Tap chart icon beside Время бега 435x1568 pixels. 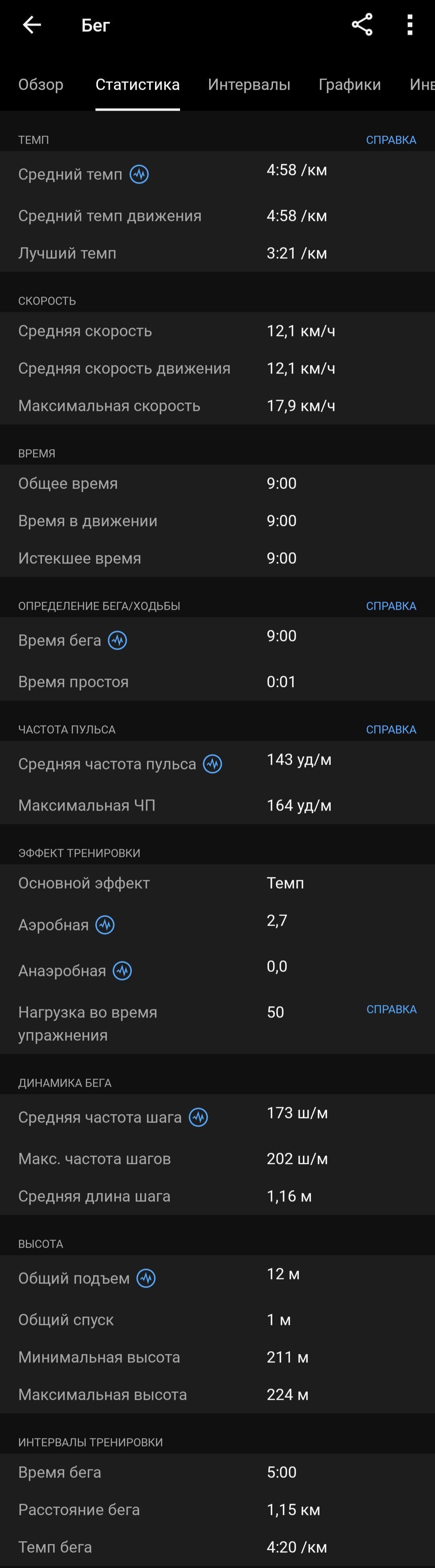[x=118, y=640]
